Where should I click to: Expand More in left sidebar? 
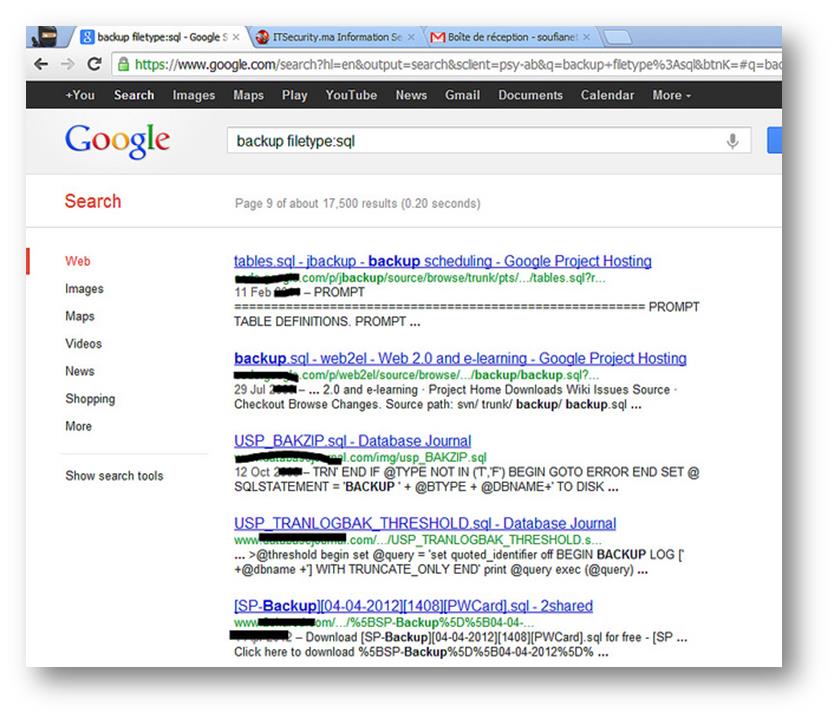[x=79, y=426]
